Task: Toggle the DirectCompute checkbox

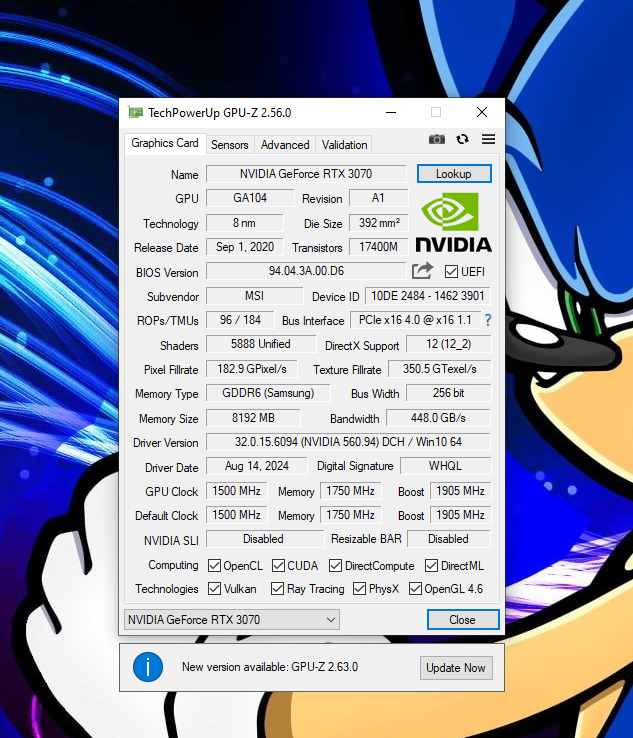Action: (x=335, y=565)
